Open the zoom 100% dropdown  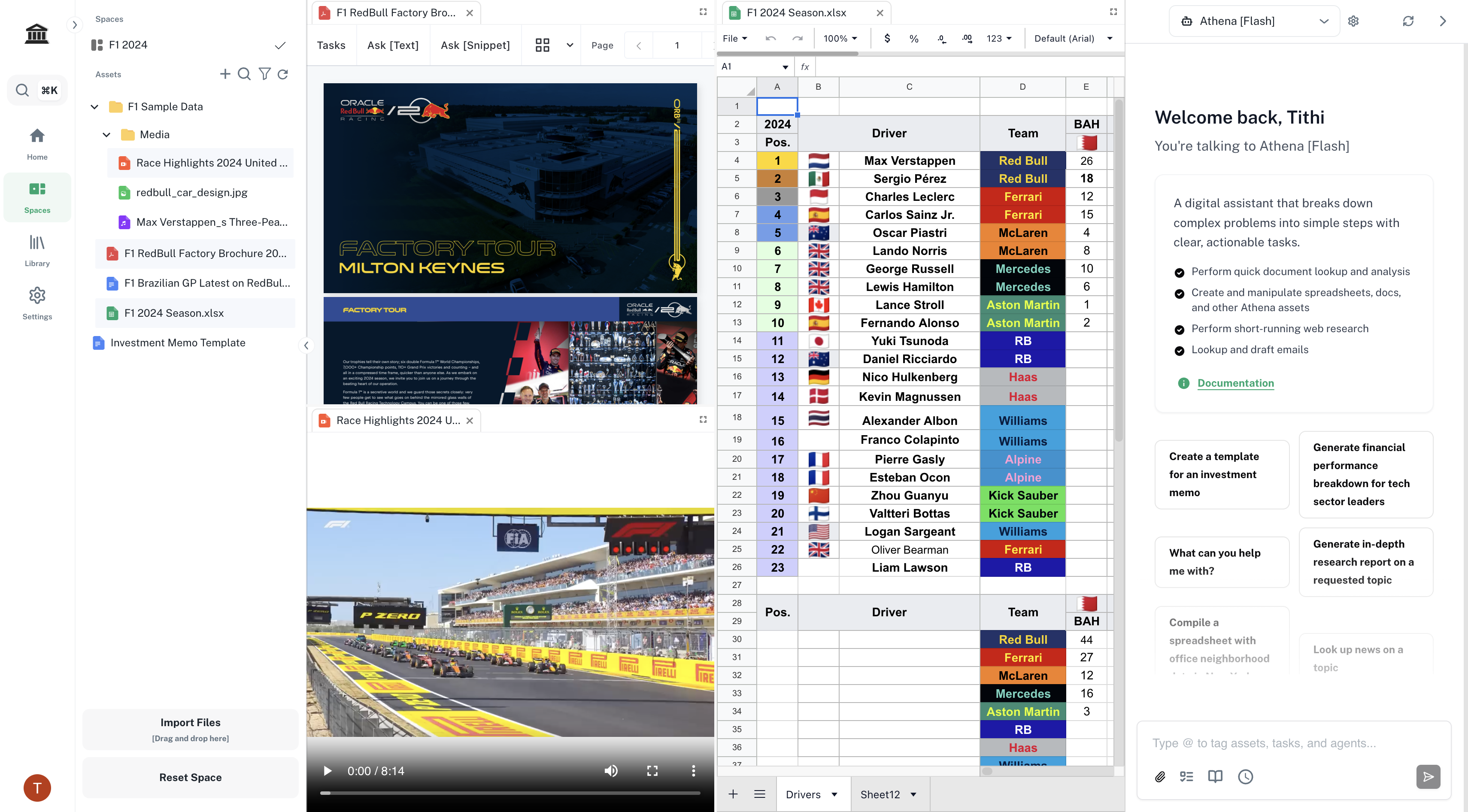840,38
